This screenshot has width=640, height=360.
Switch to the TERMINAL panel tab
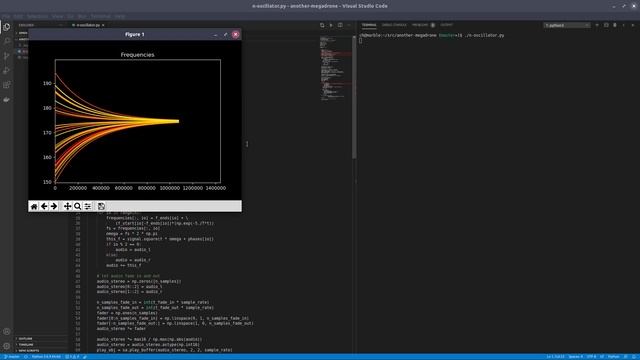point(369,25)
